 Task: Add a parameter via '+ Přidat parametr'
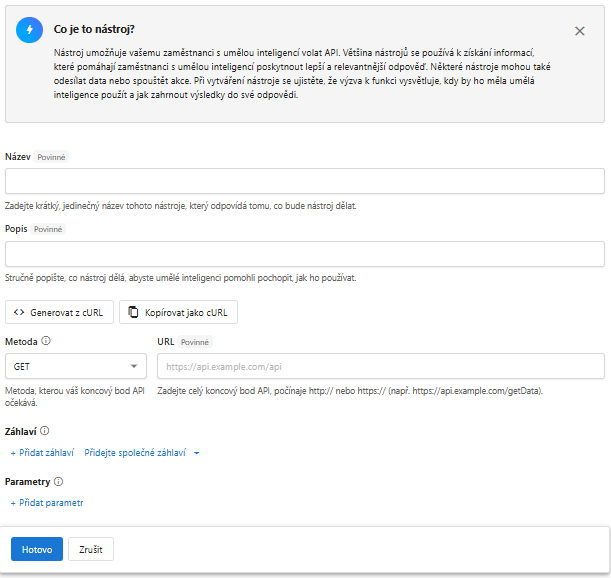point(47,503)
